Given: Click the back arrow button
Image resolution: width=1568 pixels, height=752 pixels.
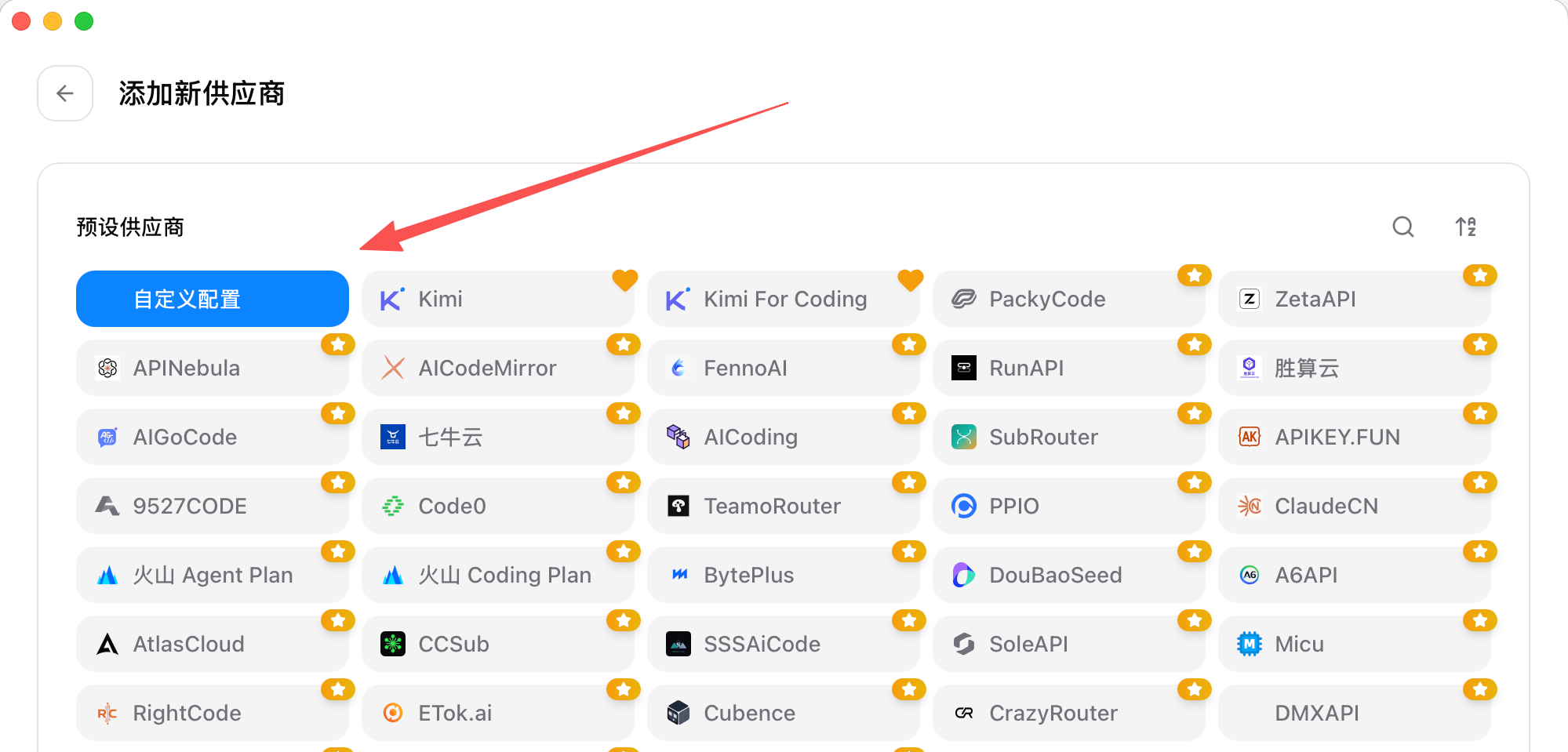Looking at the screenshot, I should pyautogui.click(x=65, y=93).
